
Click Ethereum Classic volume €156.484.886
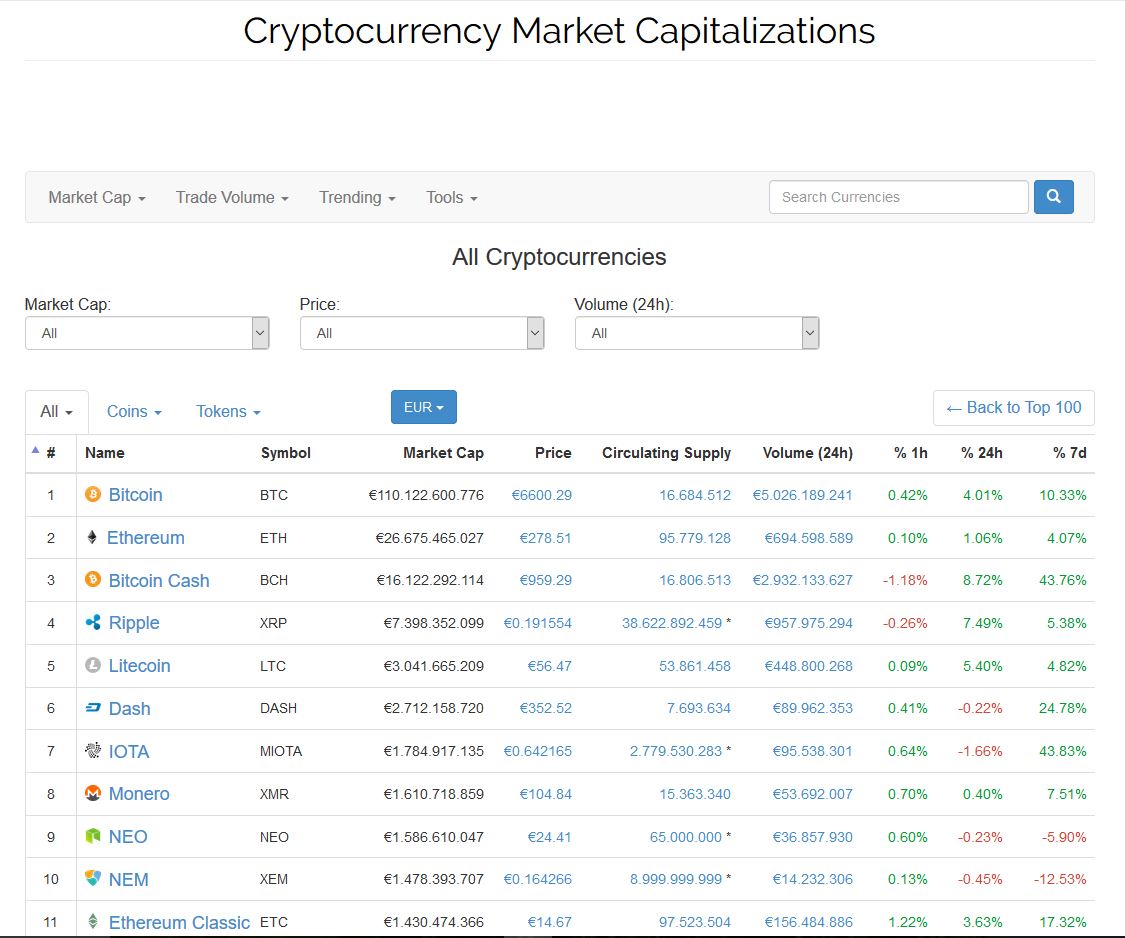point(809,922)
